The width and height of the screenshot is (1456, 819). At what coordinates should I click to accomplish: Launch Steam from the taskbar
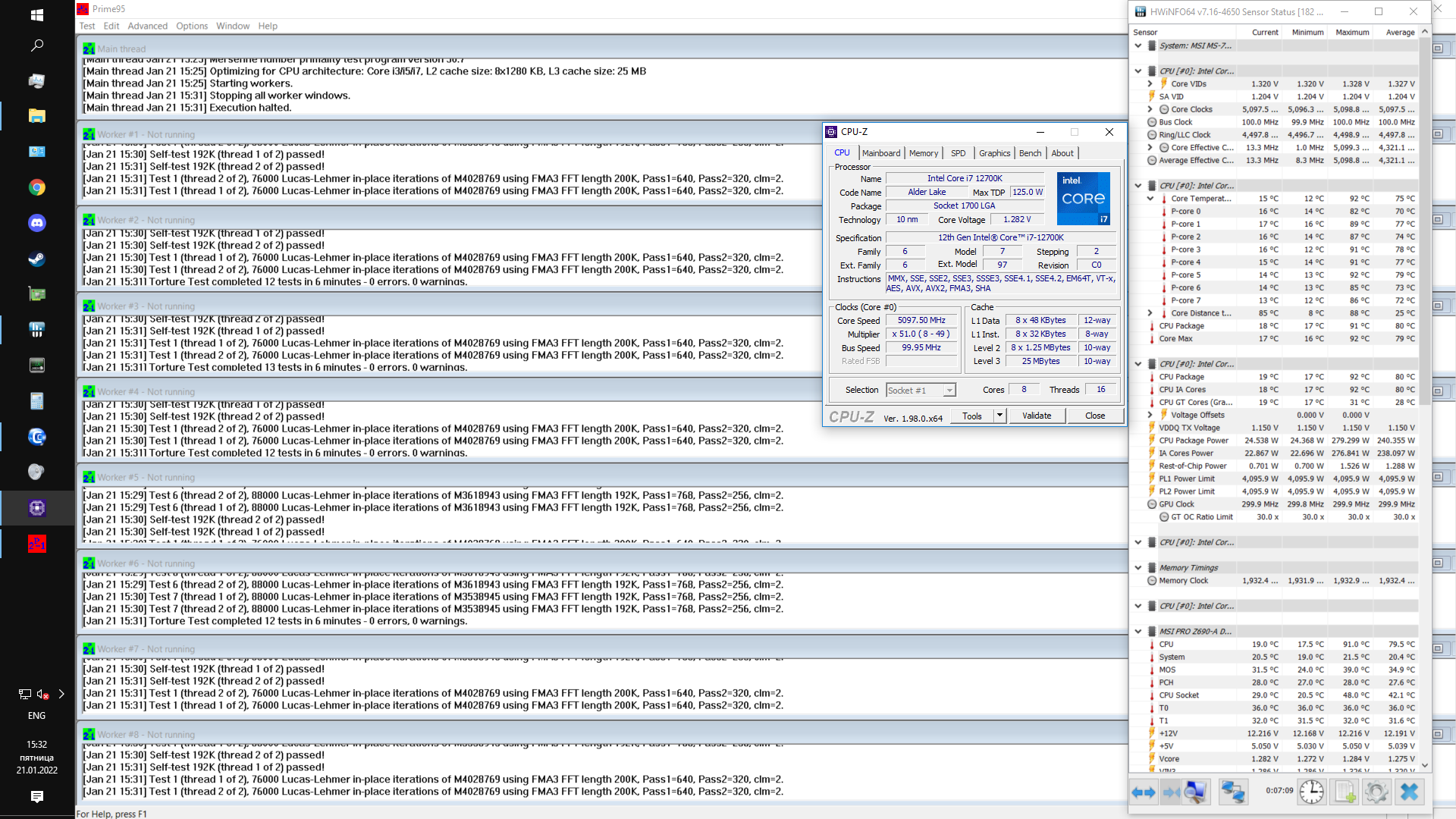36,259
